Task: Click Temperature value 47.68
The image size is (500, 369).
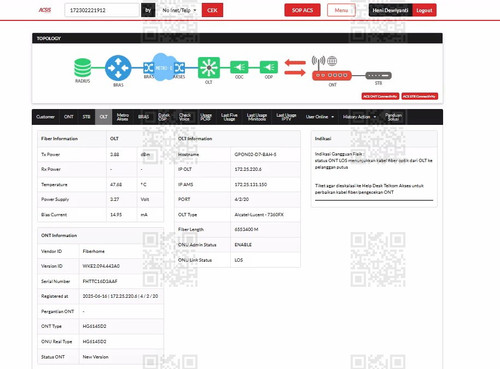Action: [116, 184]
